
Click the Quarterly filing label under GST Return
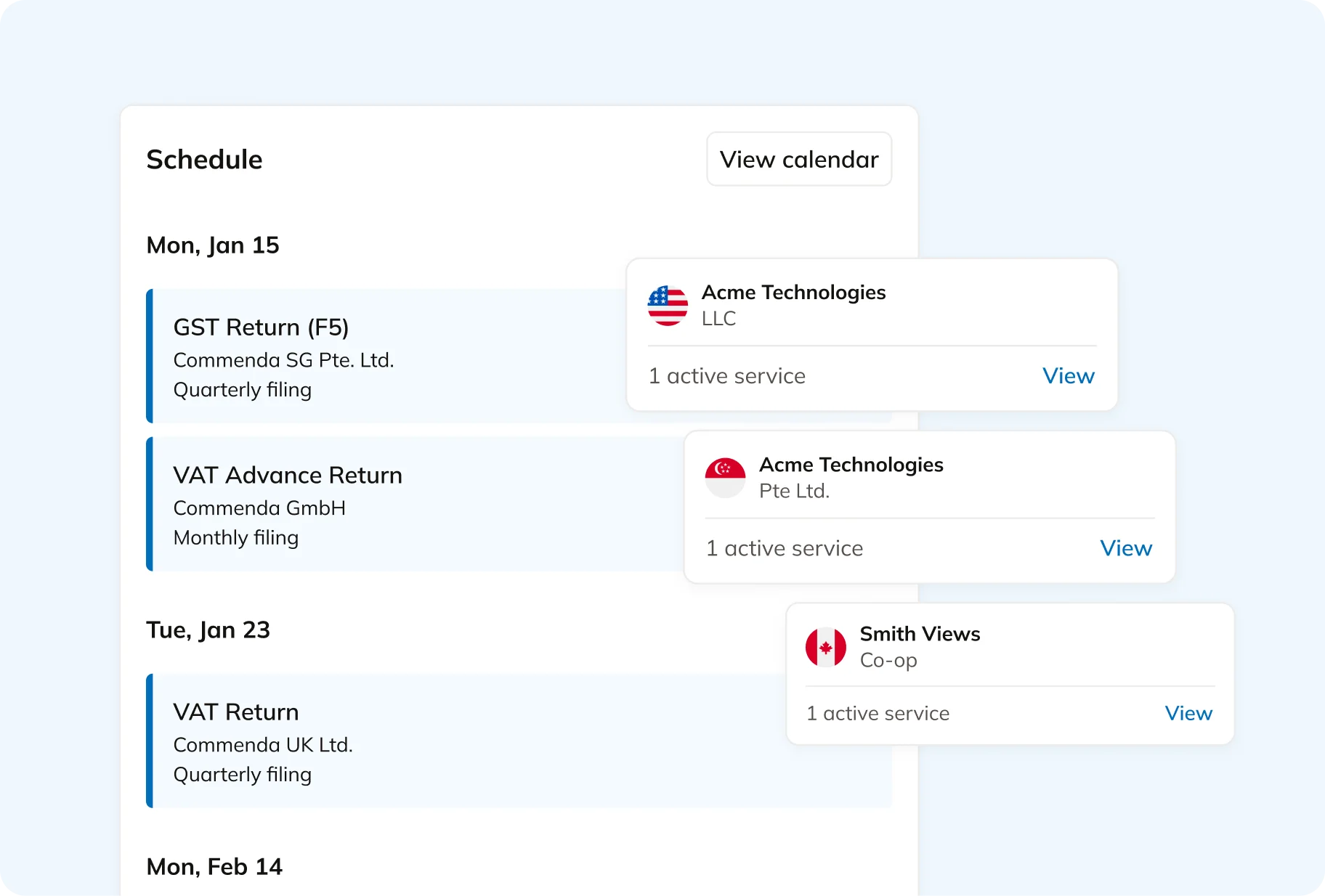click(x=242, y=390)
